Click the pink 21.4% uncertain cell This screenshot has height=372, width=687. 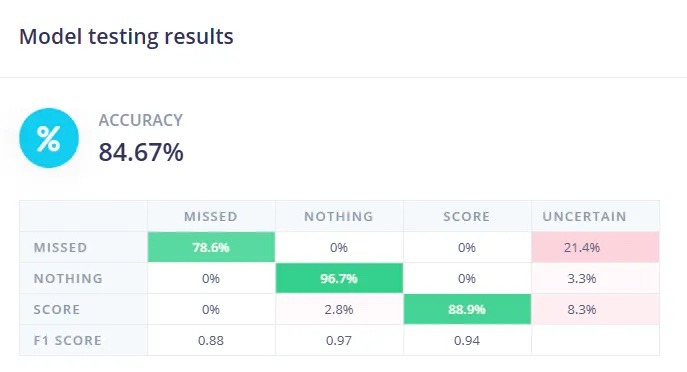click(595, 247)
